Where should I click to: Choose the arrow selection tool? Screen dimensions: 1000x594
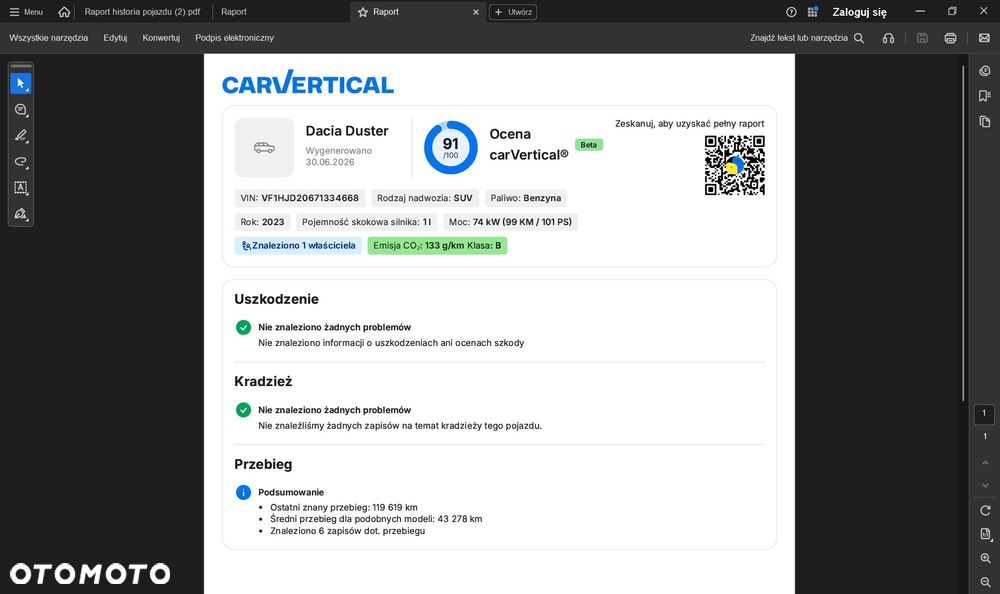(x=20, y=84)
